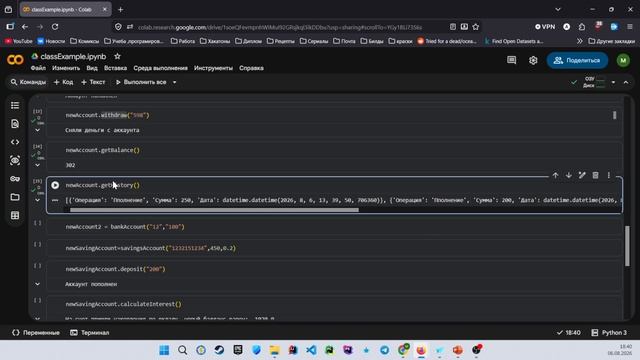Collapse output of the getBalance cell
This screenshot has width=640, height=360.
tap(38, 165)
